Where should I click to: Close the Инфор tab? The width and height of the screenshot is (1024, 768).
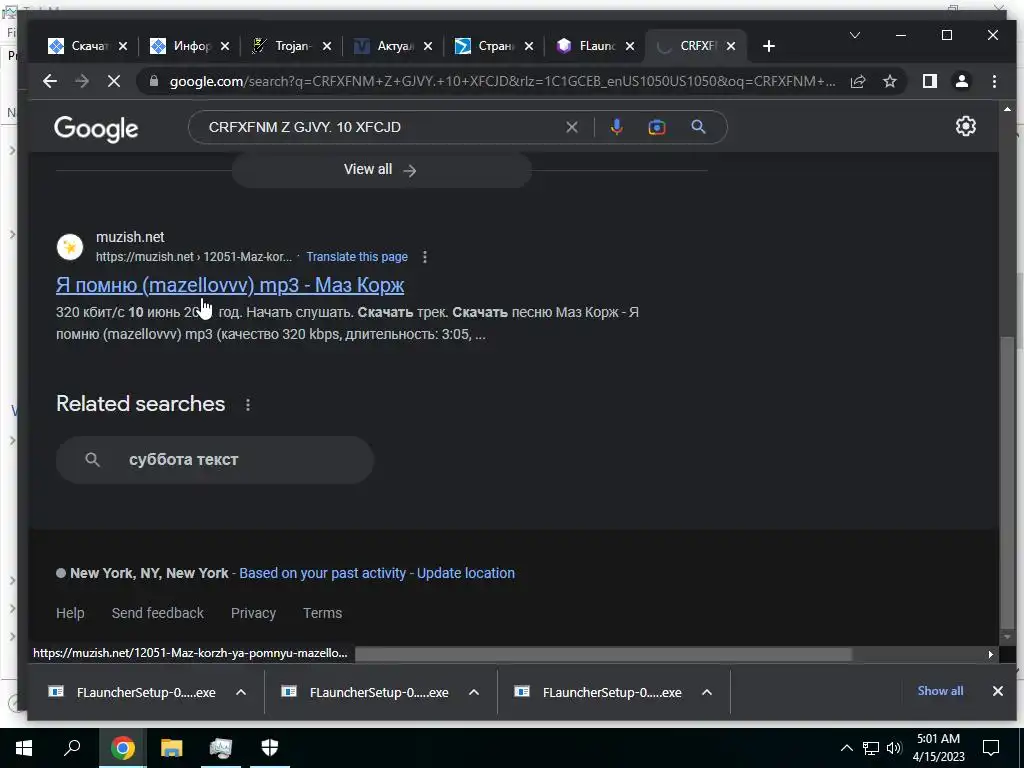(x=225, y=46)
